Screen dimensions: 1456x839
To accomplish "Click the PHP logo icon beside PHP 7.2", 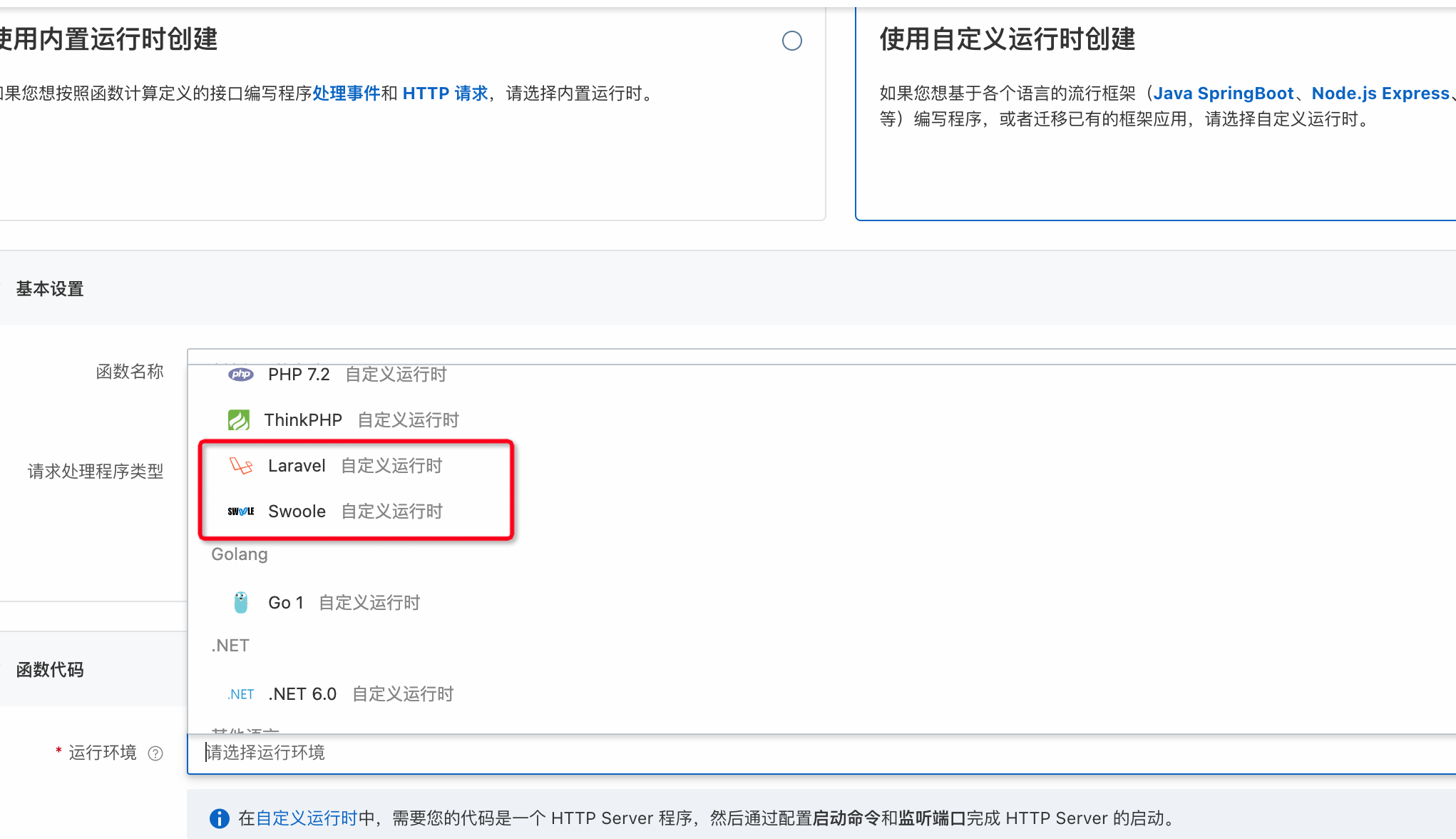I will (x=241, y=375).
